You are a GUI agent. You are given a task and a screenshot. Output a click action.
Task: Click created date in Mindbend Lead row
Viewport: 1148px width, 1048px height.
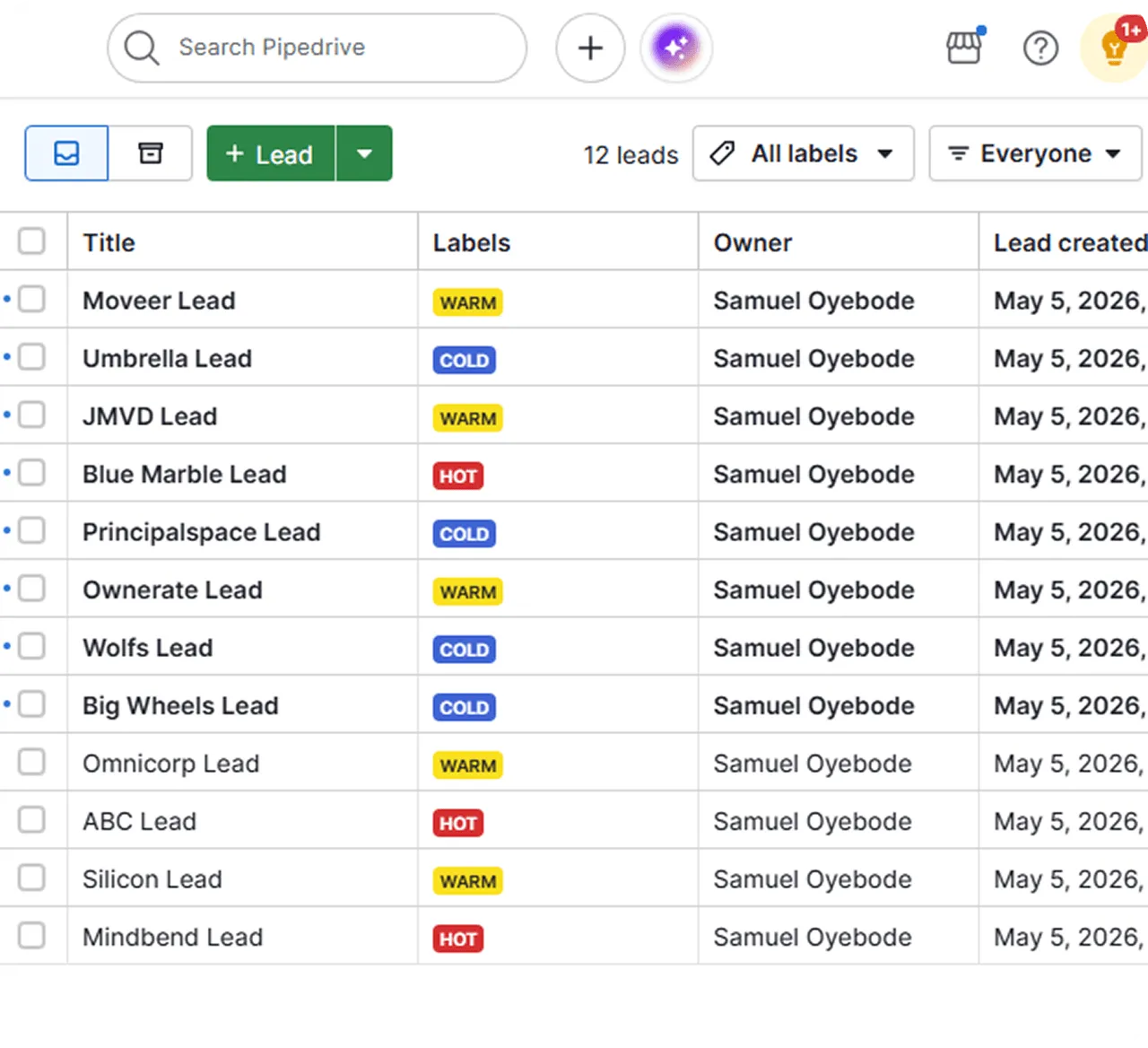(1070, 938)
